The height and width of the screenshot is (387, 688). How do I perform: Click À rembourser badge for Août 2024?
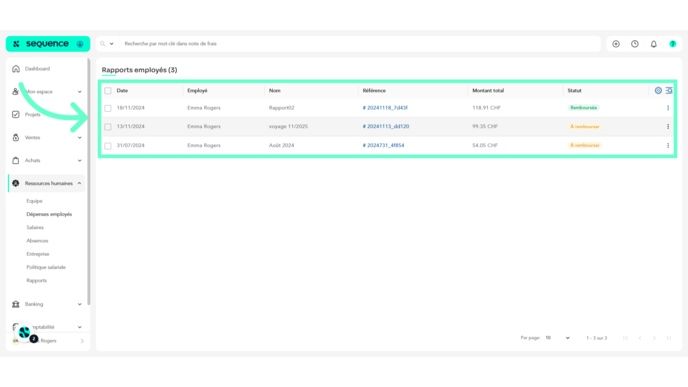click(584, 145)
